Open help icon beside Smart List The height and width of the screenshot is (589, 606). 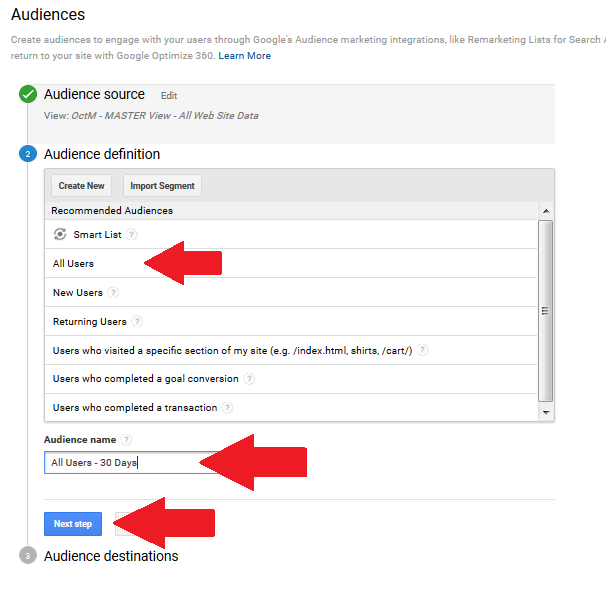(x=132, y=235)
